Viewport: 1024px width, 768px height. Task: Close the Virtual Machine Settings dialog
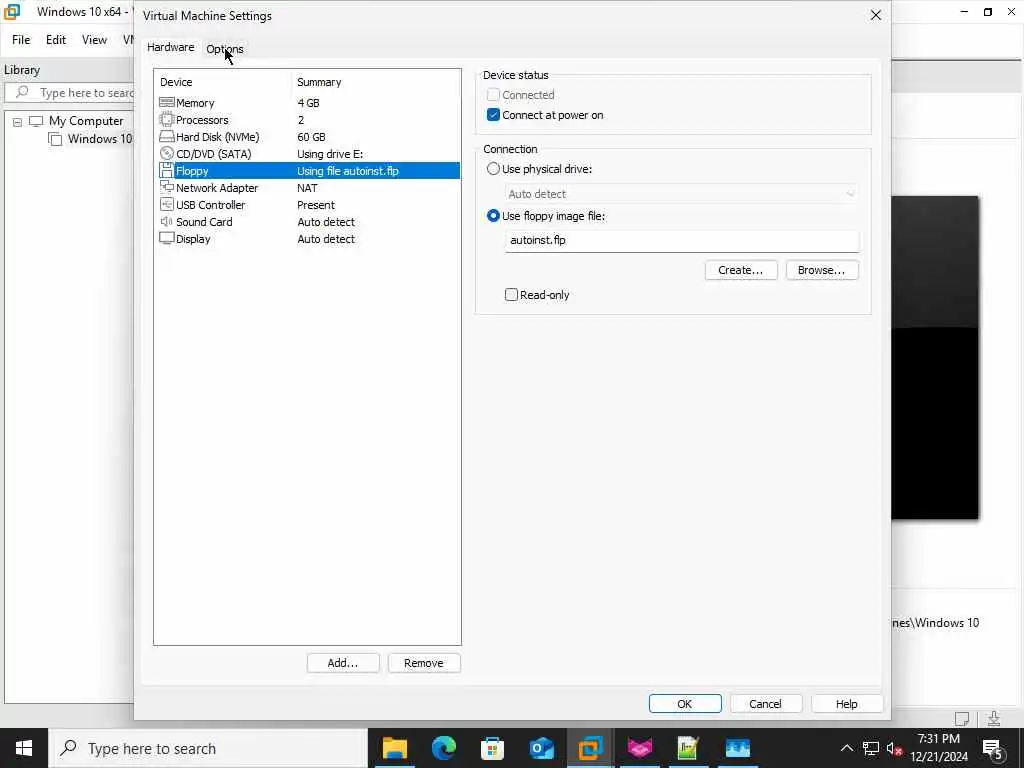[x=876, y=15]
